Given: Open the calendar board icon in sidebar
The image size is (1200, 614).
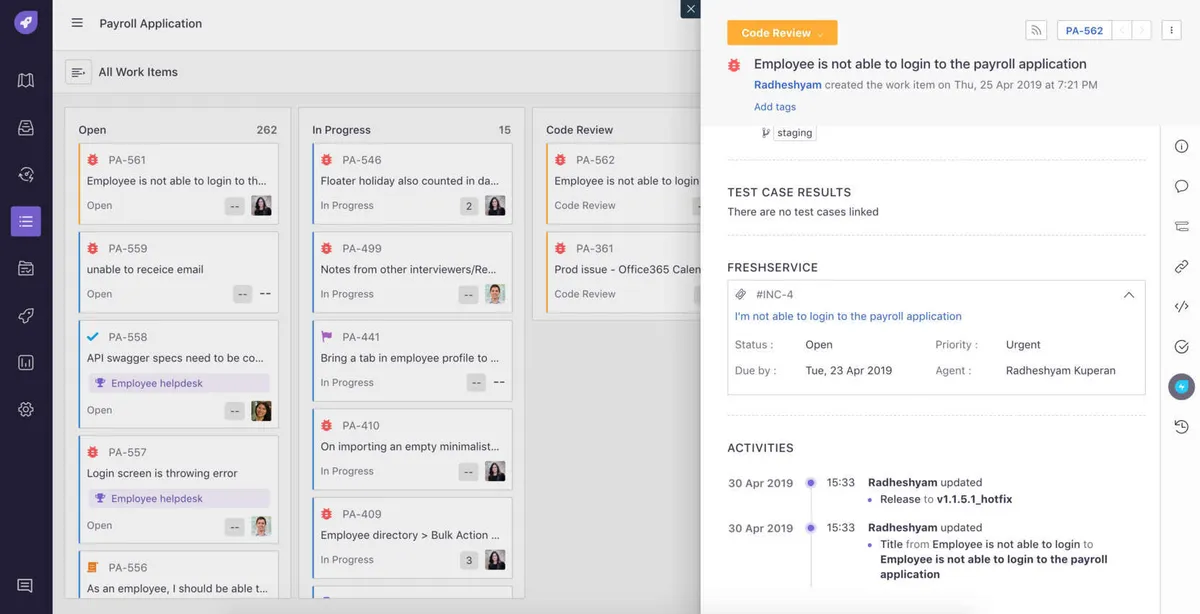Looking at the screenshot, I should click(x=26, y=268).
